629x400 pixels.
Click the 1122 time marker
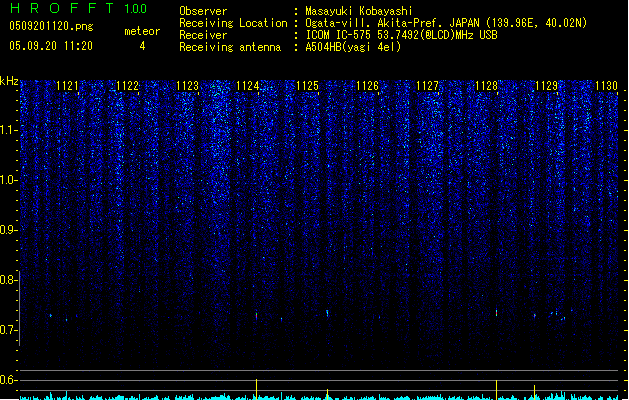pos(127,86)
